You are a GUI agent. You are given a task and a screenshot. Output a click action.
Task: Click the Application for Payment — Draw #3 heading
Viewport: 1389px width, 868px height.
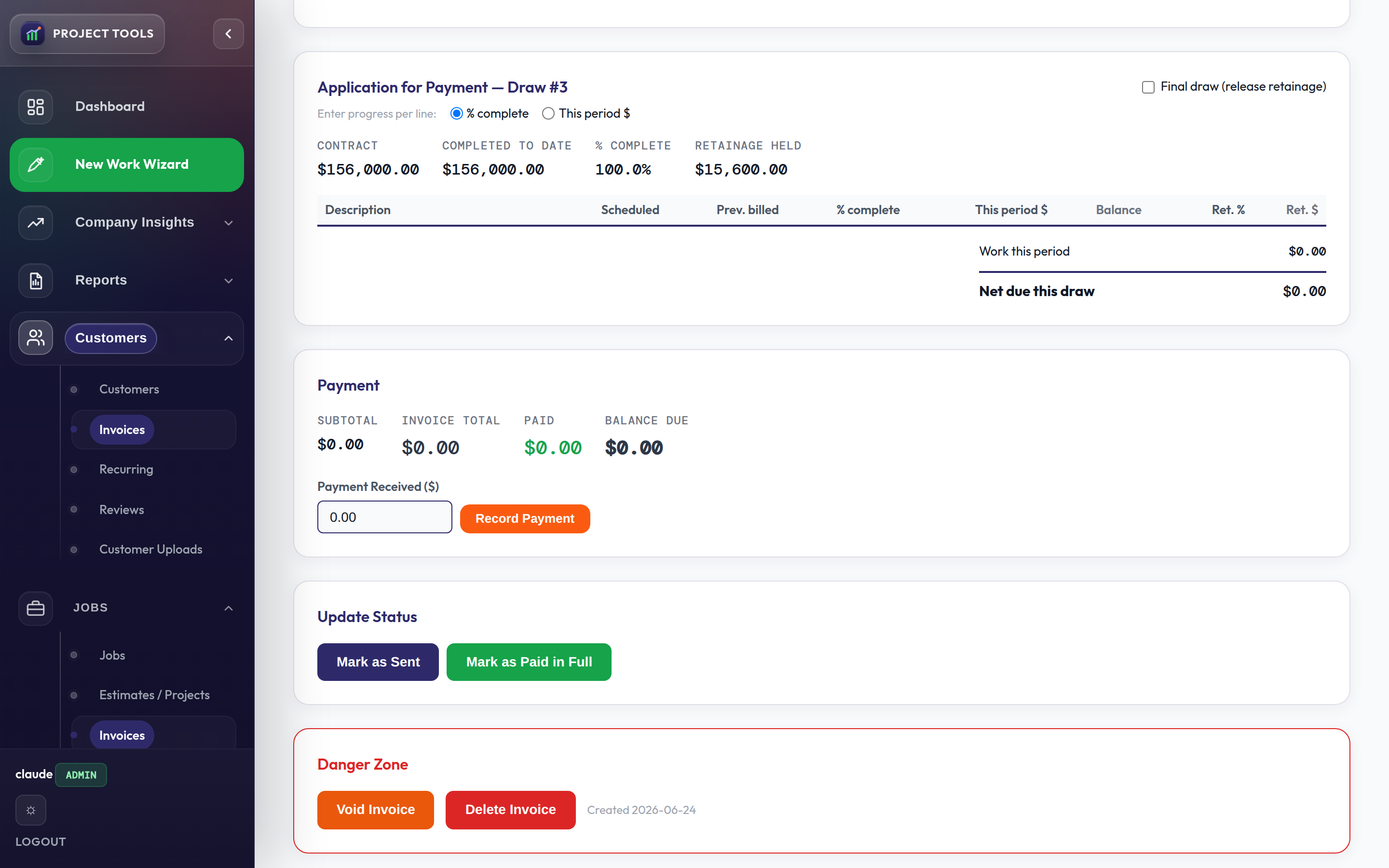[443, 87]
